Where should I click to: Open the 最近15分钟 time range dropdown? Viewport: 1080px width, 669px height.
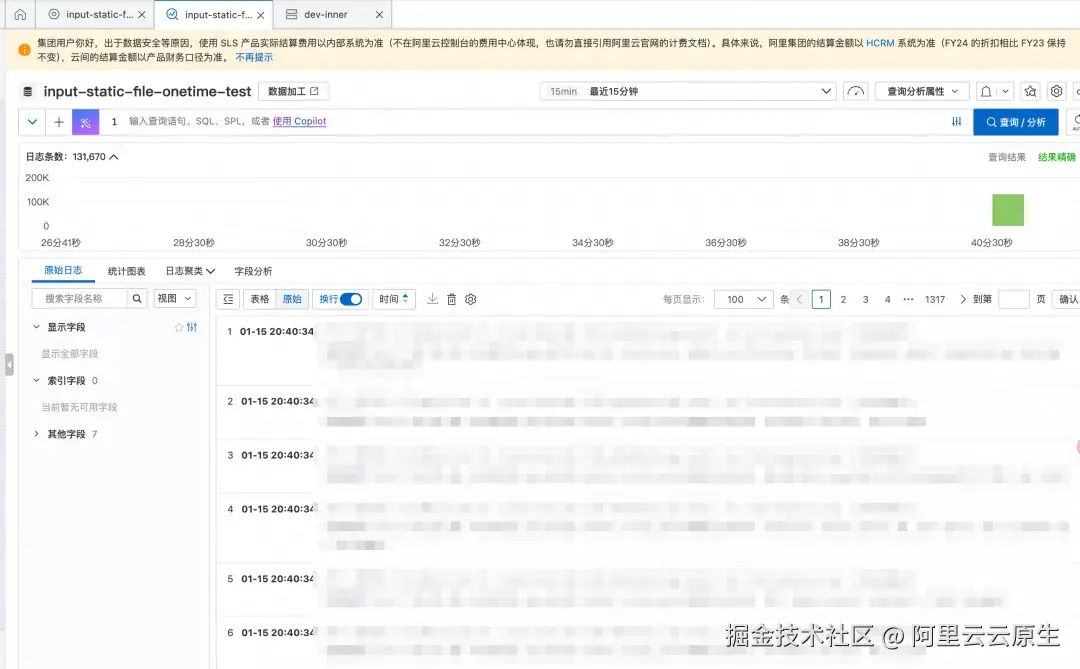(x=688, y=91)
